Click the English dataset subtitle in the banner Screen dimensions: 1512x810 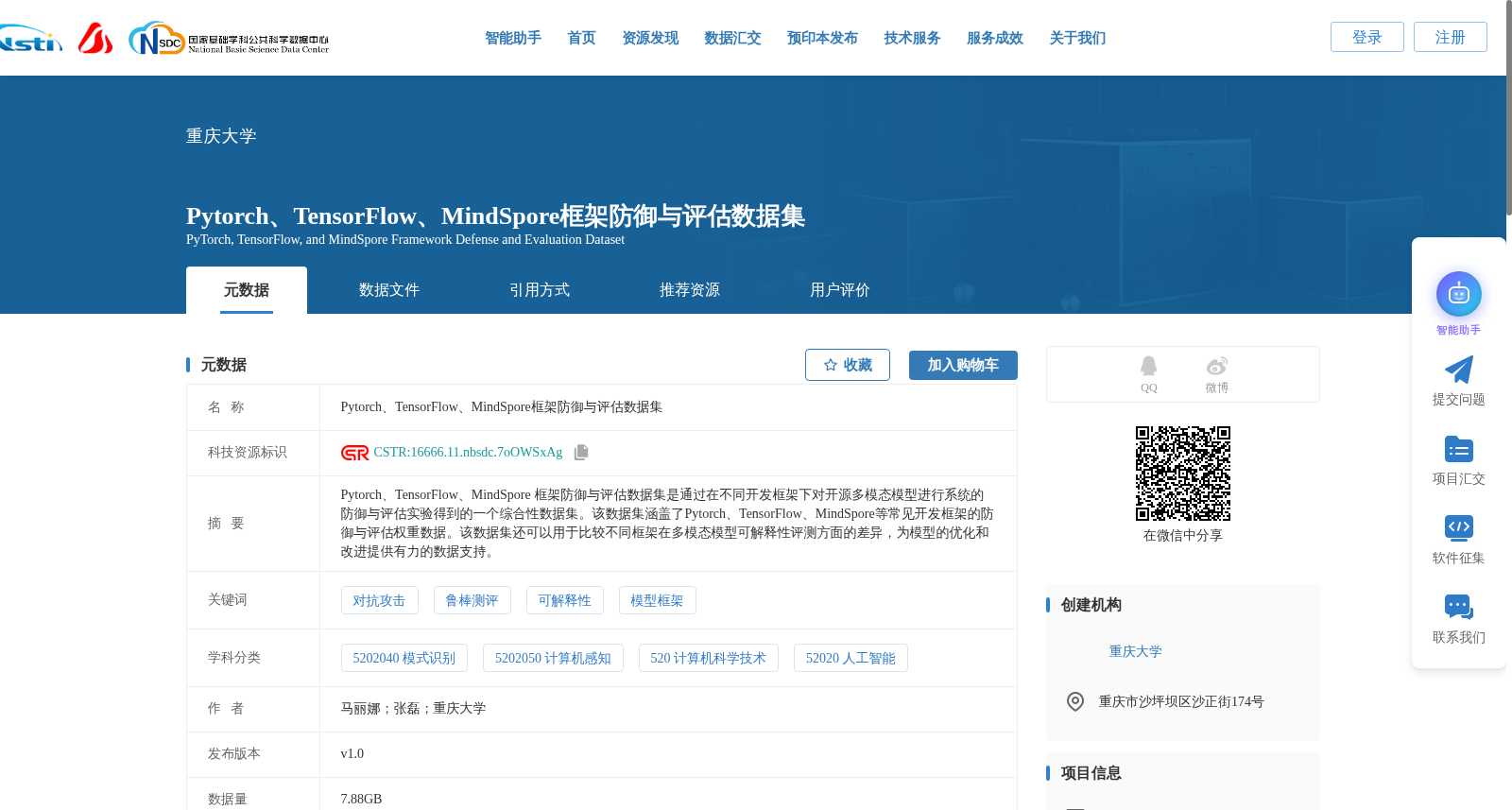(x=405, y=240)
